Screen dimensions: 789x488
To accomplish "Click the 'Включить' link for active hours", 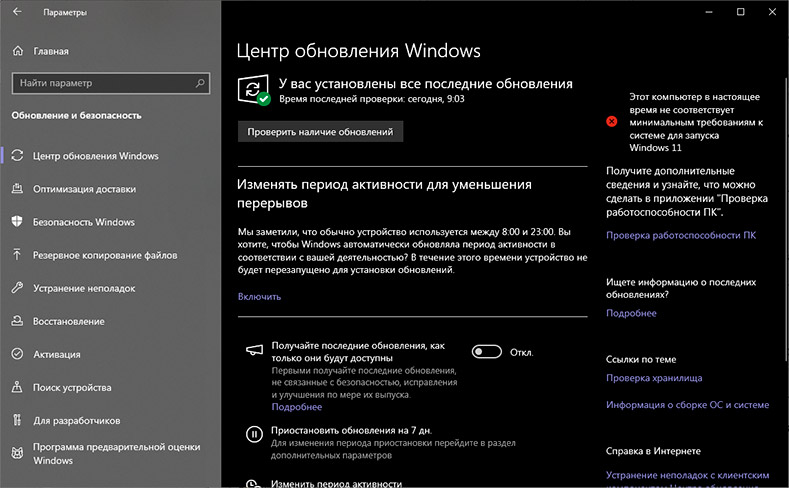I will point(259,296).
